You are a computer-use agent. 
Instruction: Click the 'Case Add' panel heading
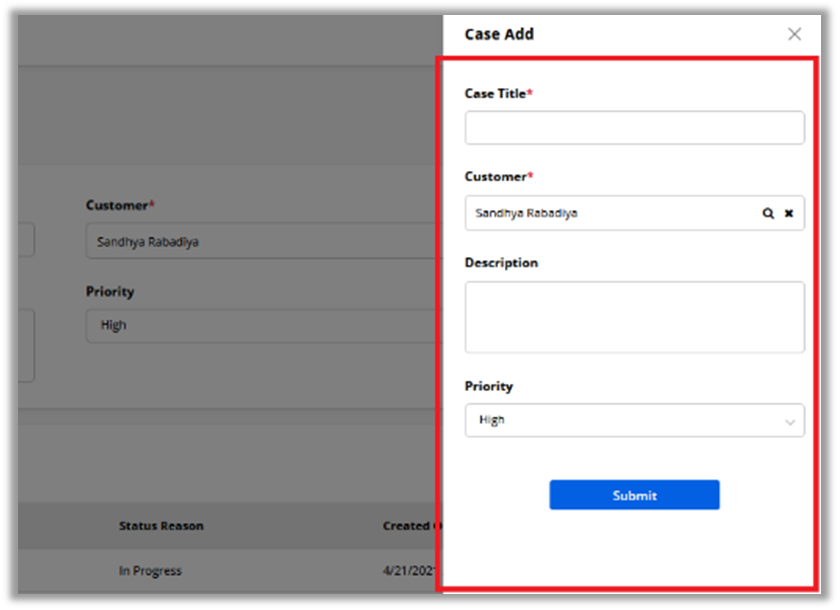point(499,34)
